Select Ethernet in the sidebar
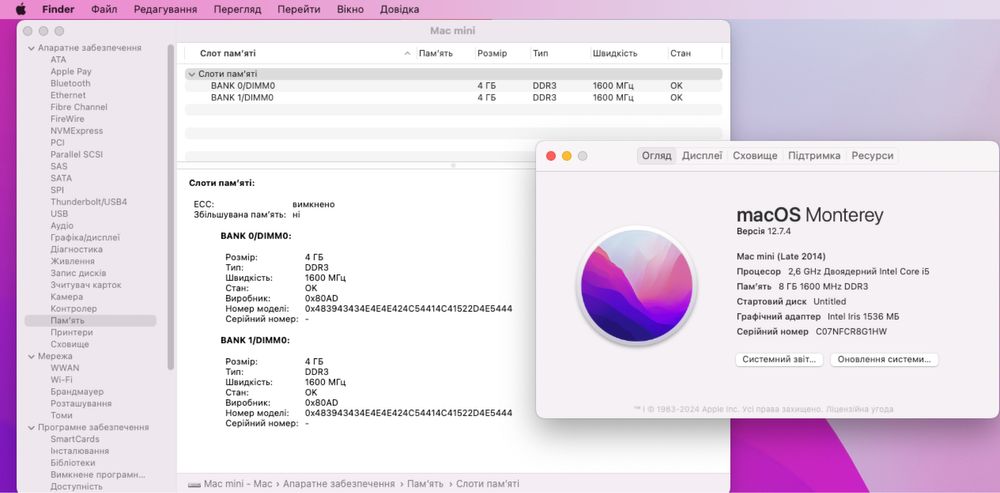 pos(68,95)
